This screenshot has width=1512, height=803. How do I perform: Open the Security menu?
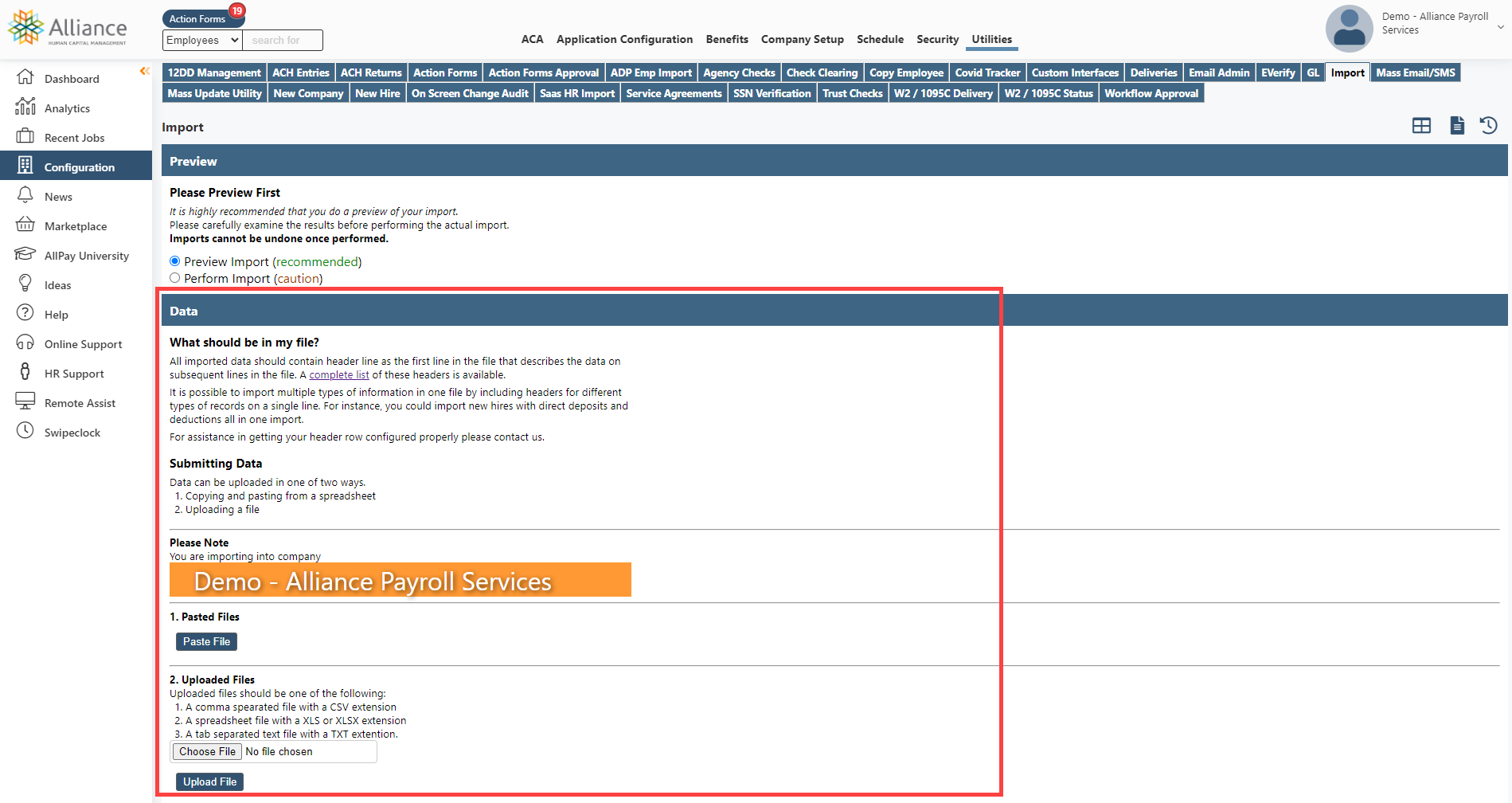tap(938, 39)
